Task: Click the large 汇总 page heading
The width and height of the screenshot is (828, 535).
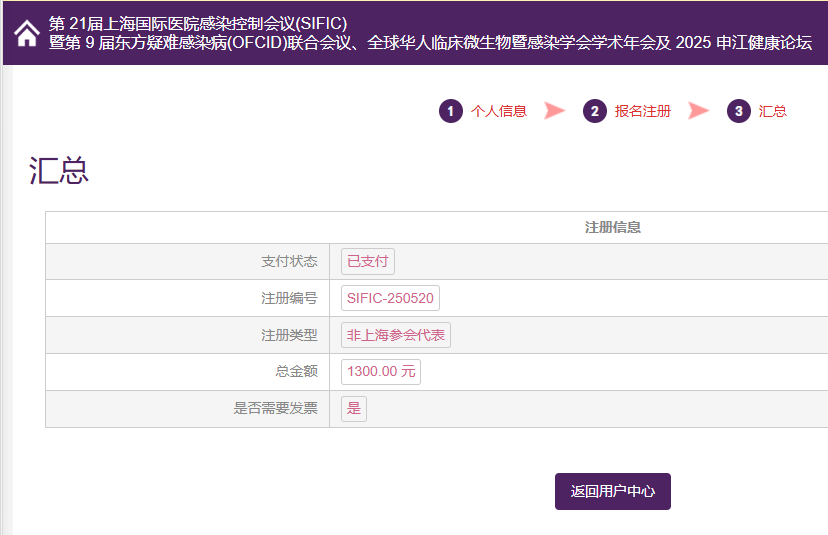Action: click(x=59, y=171)
